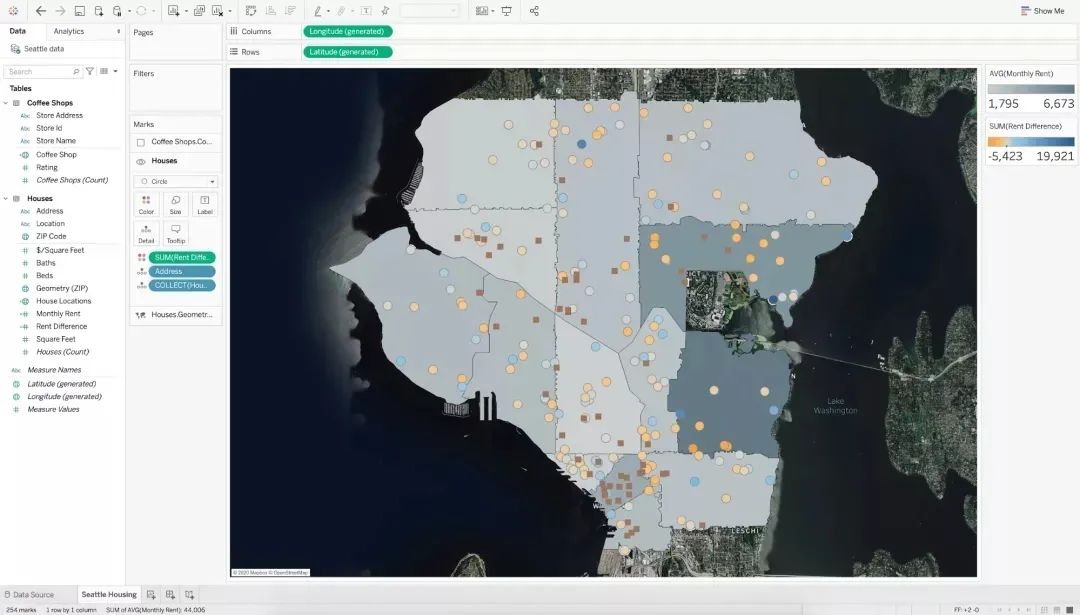Open the Size marks card
Viewport: 1080px width, 615px height.
pos(176,205)
